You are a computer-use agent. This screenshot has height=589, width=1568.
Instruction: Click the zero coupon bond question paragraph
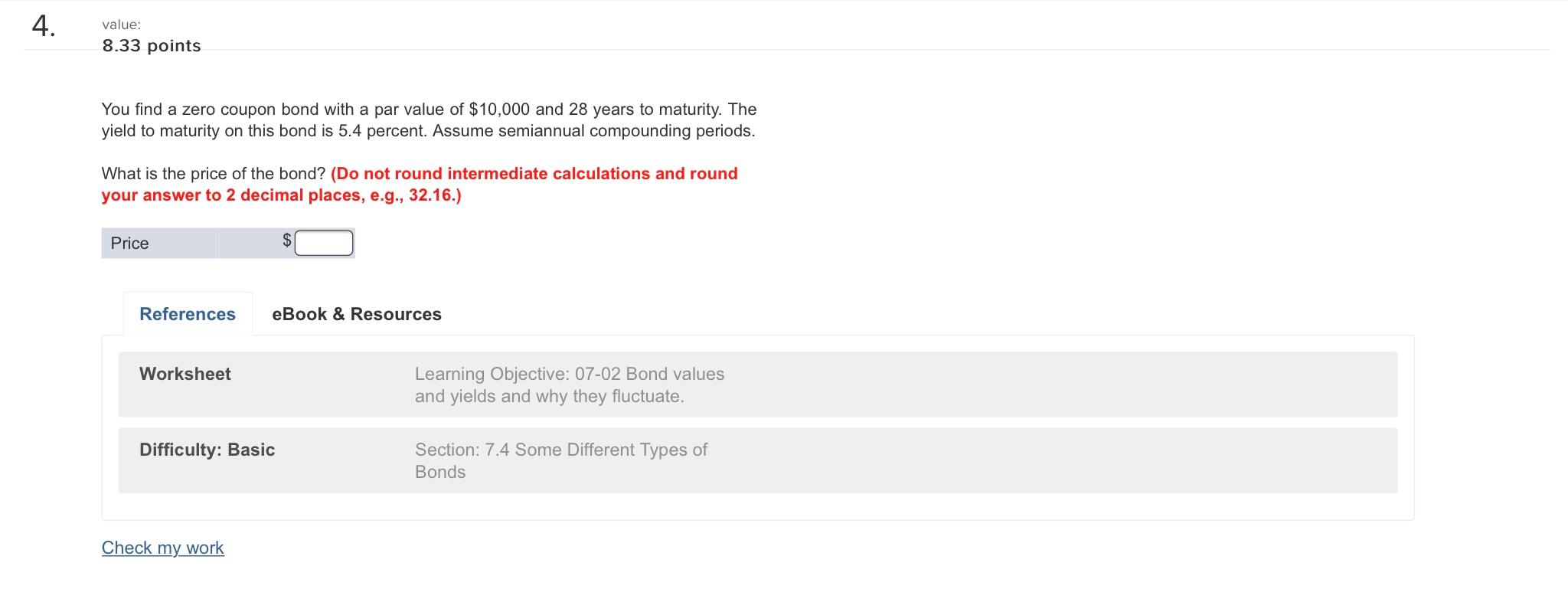[x=429, y=119]
